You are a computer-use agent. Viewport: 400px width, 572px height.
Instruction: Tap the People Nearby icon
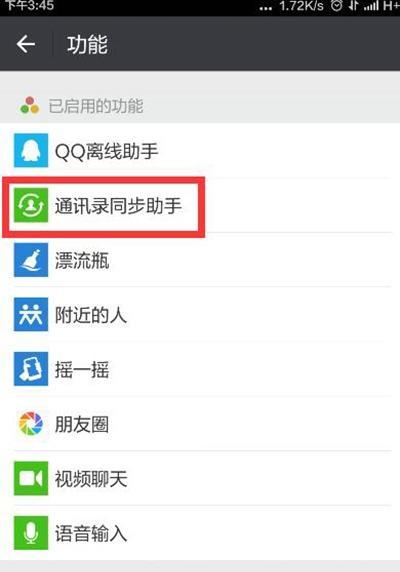click(31, 314)
